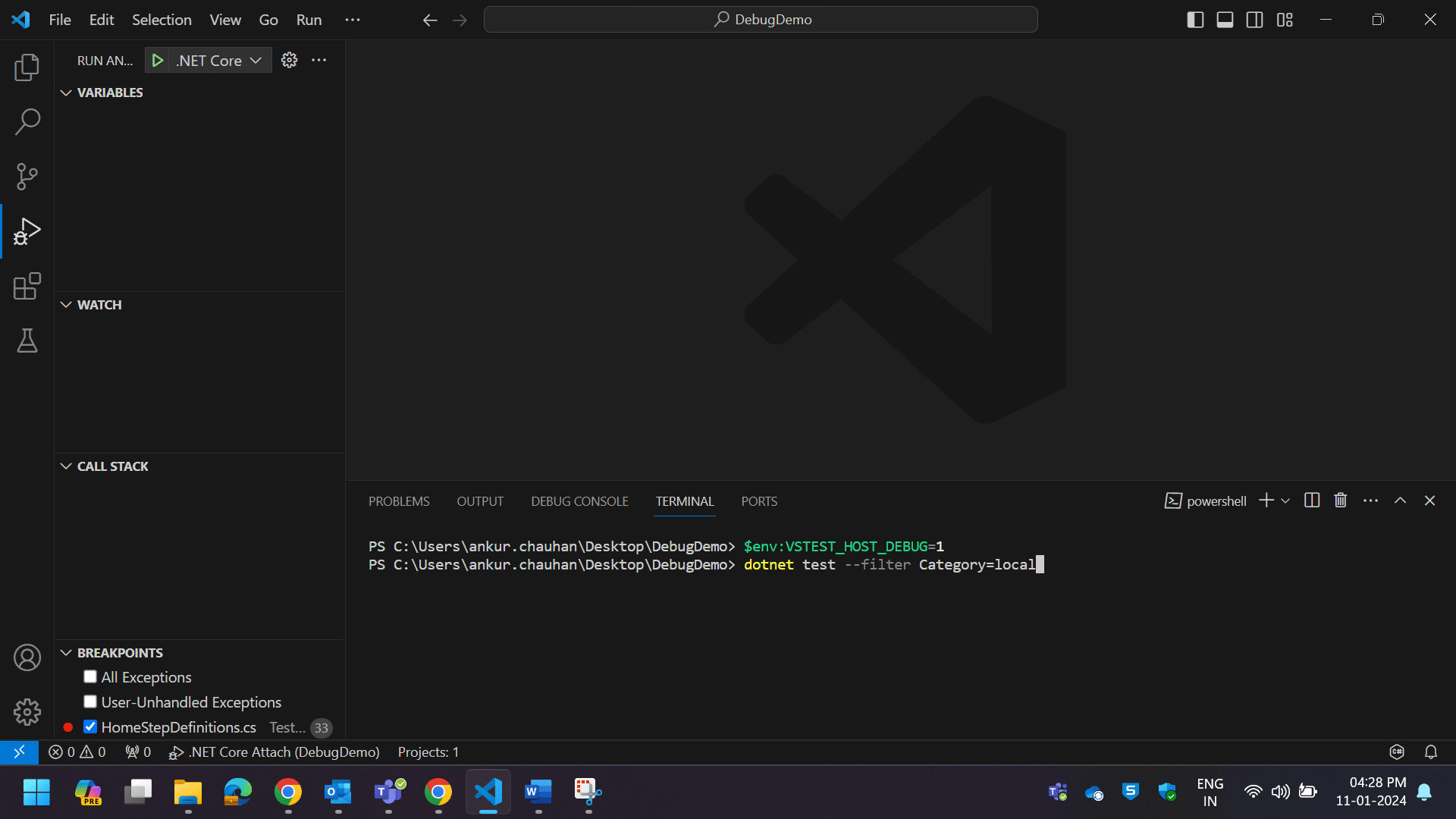Open Microsoft Edge from the taskbar
Viewport: 1456px width, 819px height.
coord(237,792)
